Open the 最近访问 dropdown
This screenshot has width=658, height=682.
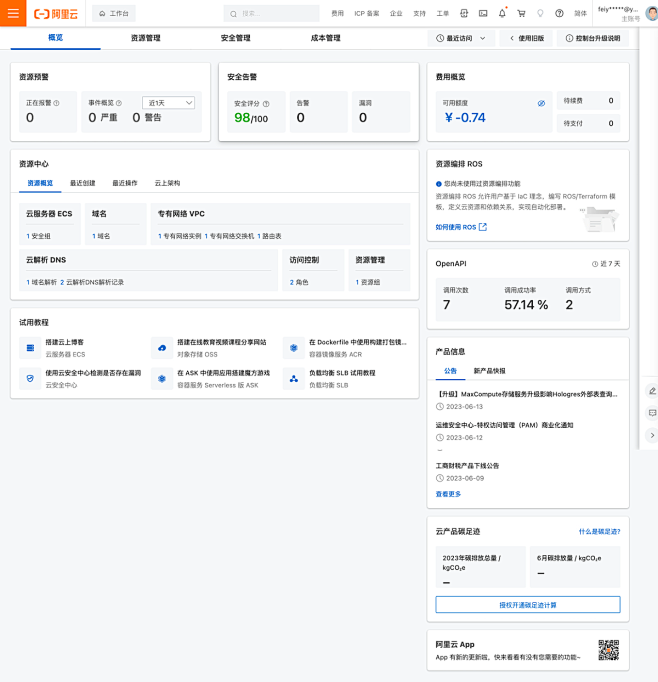pos(461,38)
